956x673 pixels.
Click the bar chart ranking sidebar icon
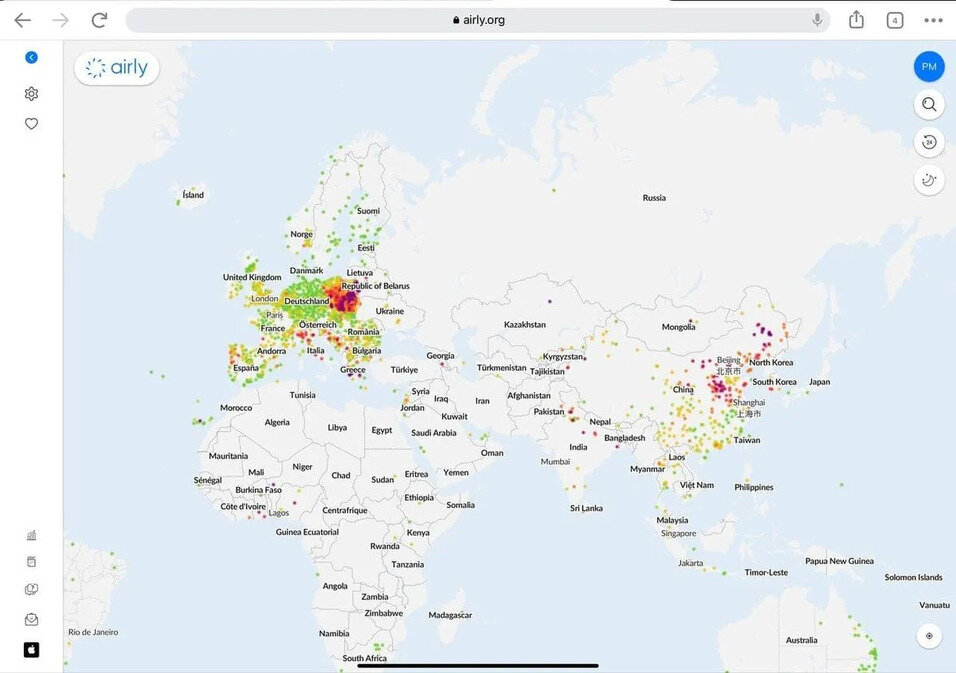tap(31, 536)
